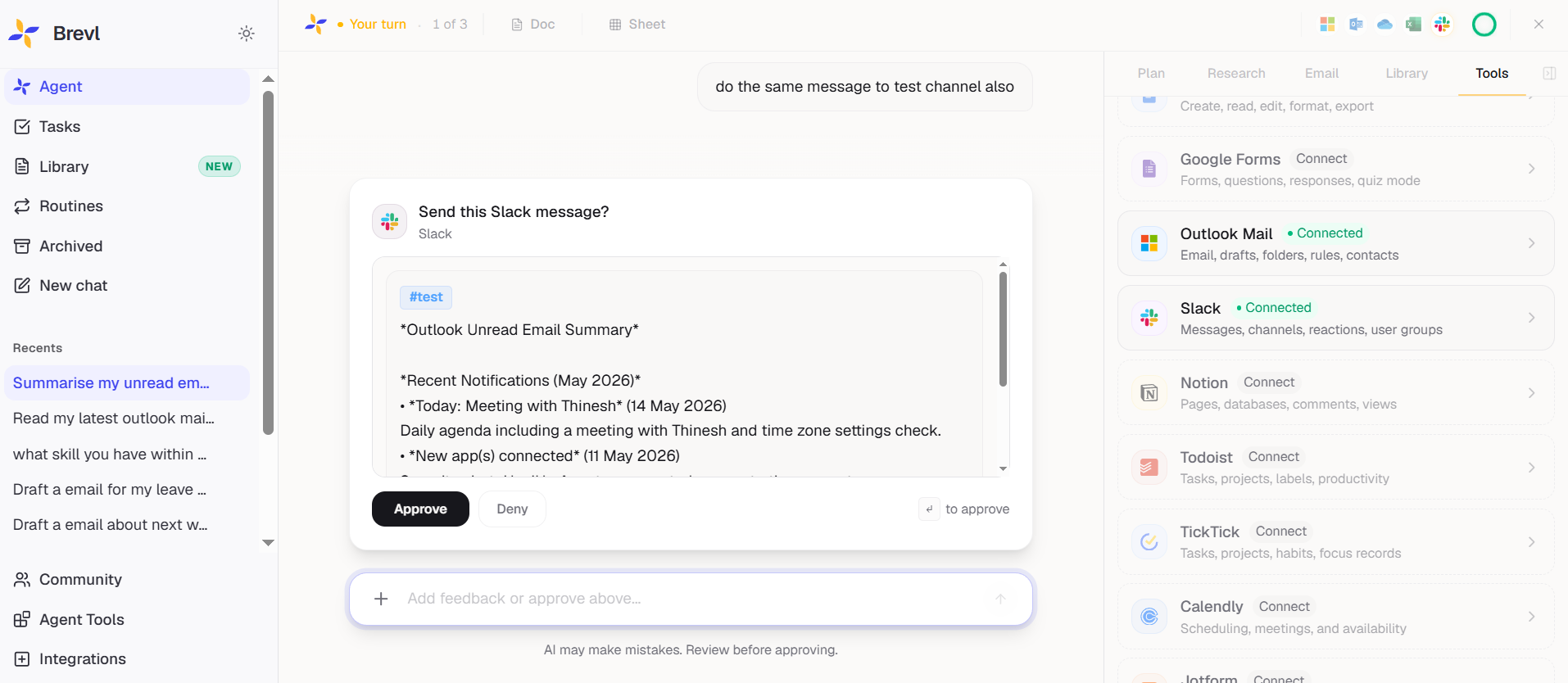This screenshot has width=1568, height=683.
Task: Open the Microsoft connector icon in the top bar
Action: [x=1327, y=25]
